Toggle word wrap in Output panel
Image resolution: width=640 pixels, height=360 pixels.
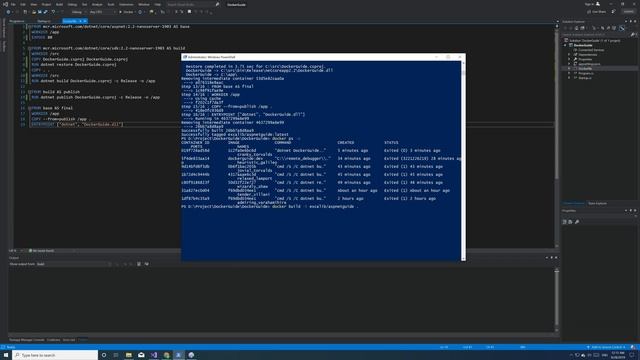(x=147, y=264)
